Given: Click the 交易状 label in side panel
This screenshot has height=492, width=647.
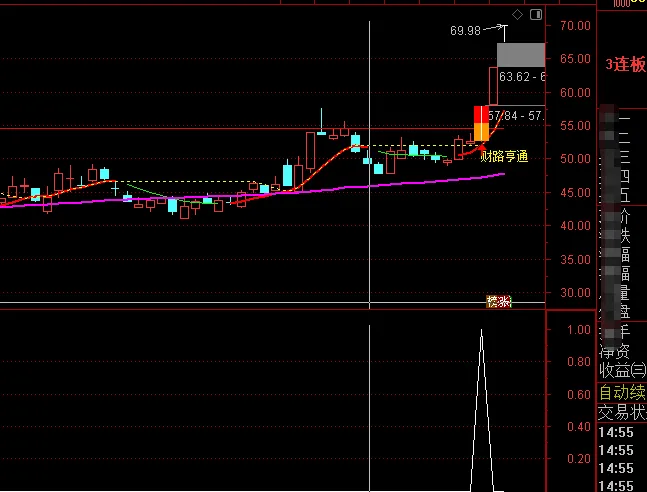Looking at the screenshot, I should pyautogui.click(x=622, y=412).
